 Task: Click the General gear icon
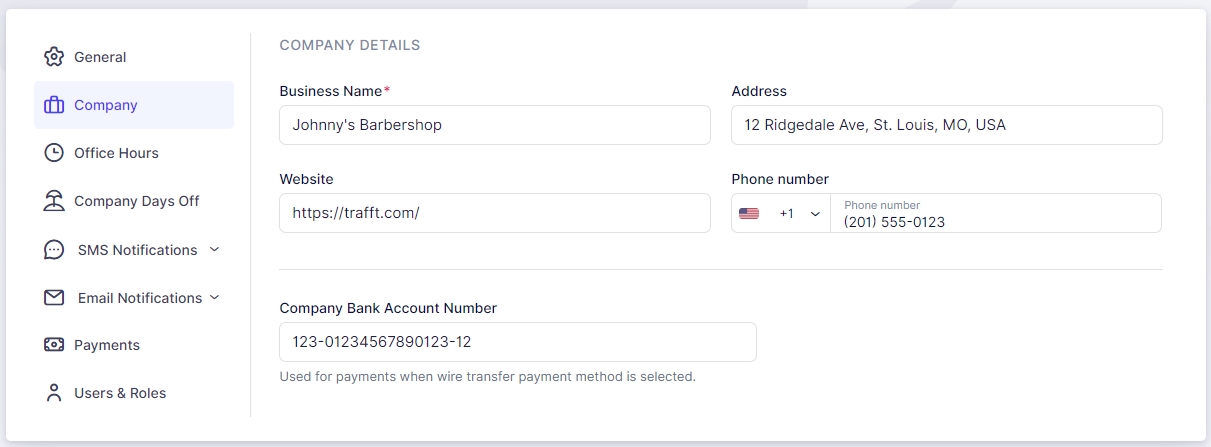tap(54, 57)
